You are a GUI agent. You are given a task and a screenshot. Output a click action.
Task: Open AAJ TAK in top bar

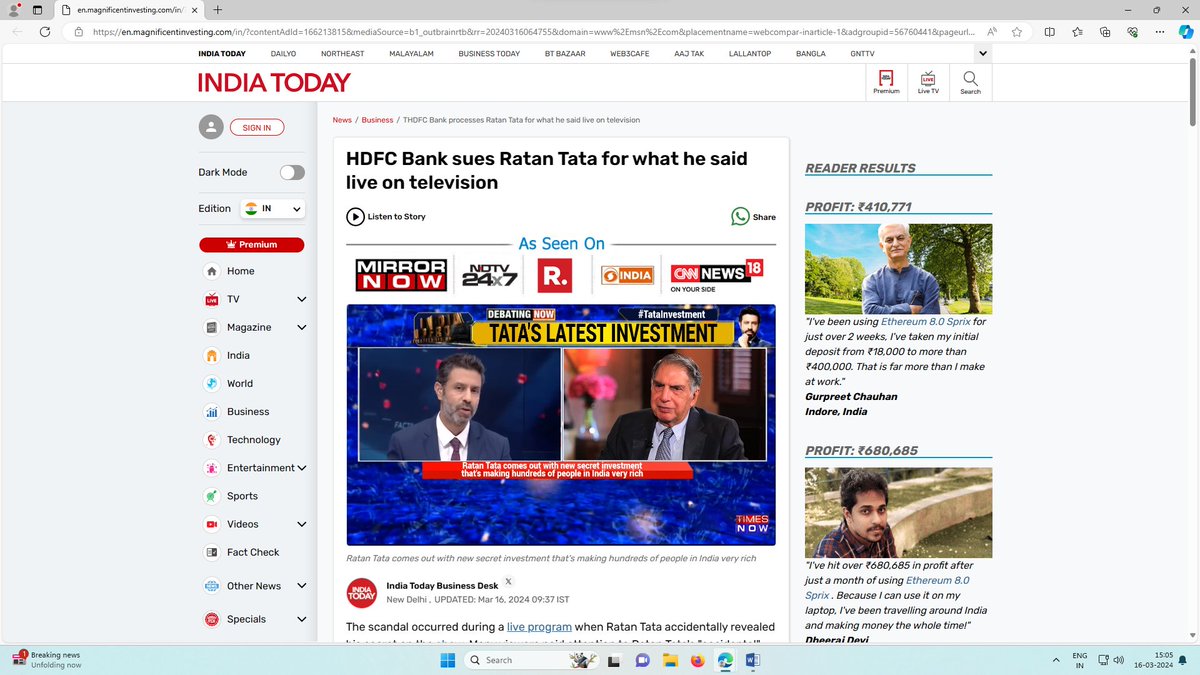(689, 53)
